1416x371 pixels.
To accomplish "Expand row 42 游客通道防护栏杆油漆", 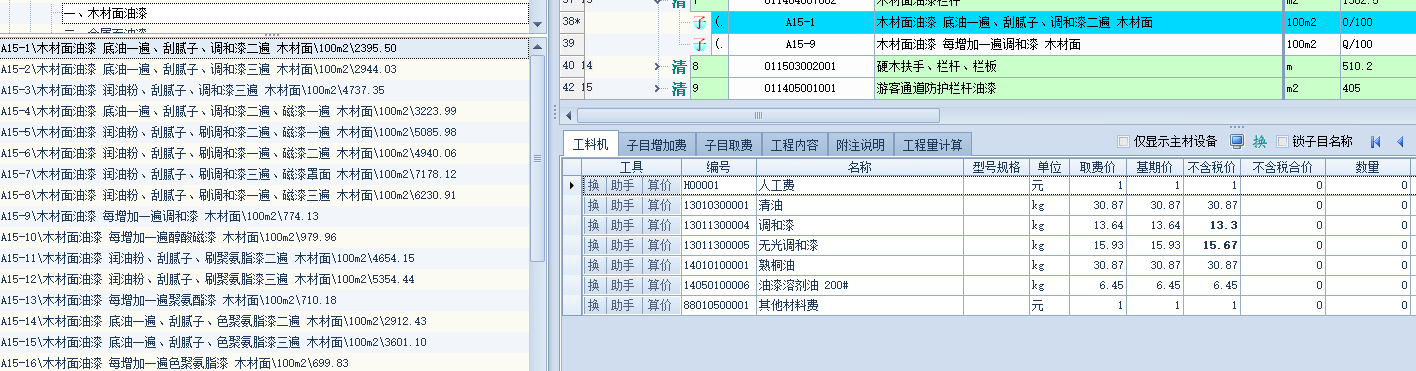I will (x=657, y=88).
